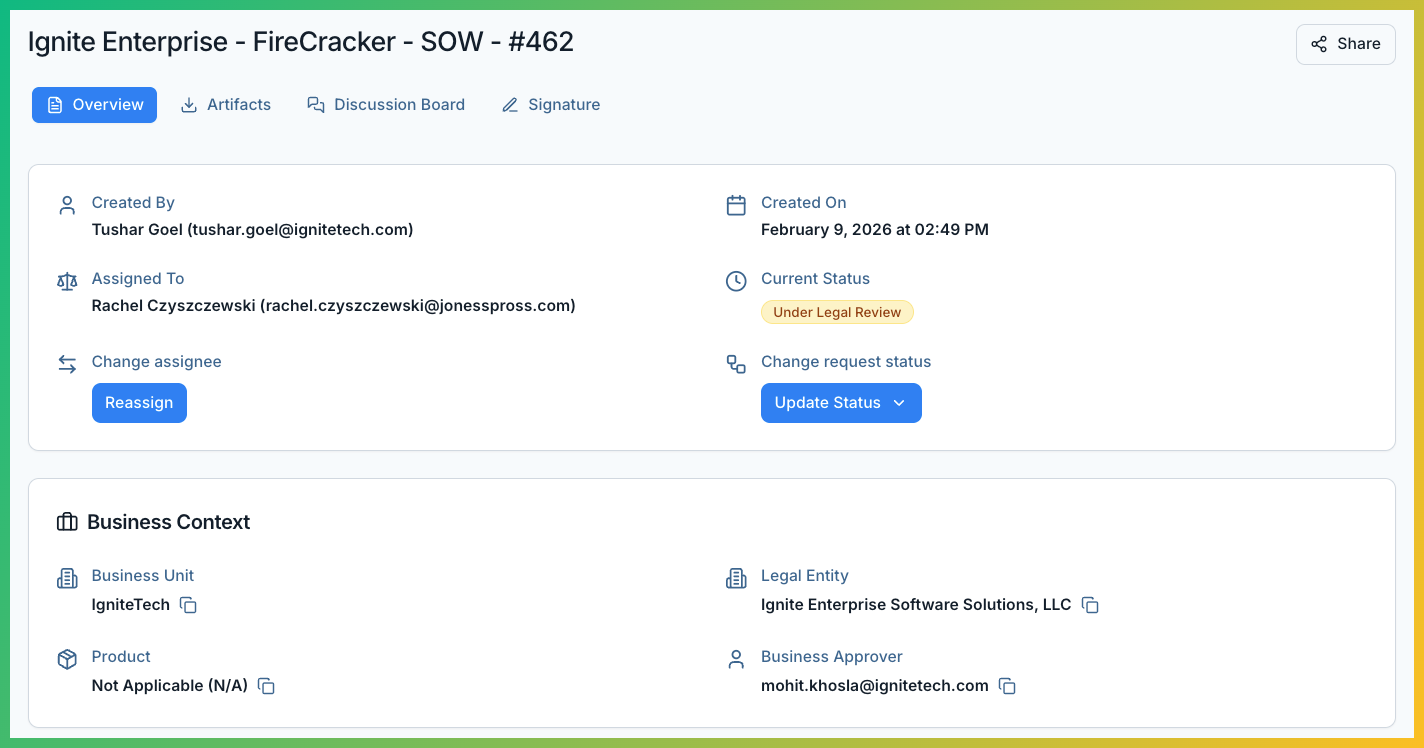Copy the Not Applicable product value

click(x=266, y=686)
